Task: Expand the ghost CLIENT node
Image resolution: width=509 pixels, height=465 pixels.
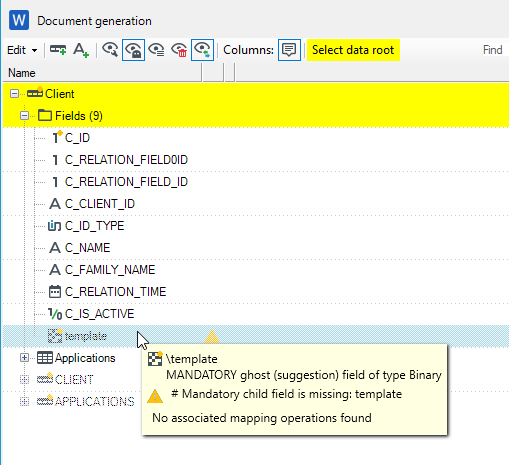Action: (24, 380)
